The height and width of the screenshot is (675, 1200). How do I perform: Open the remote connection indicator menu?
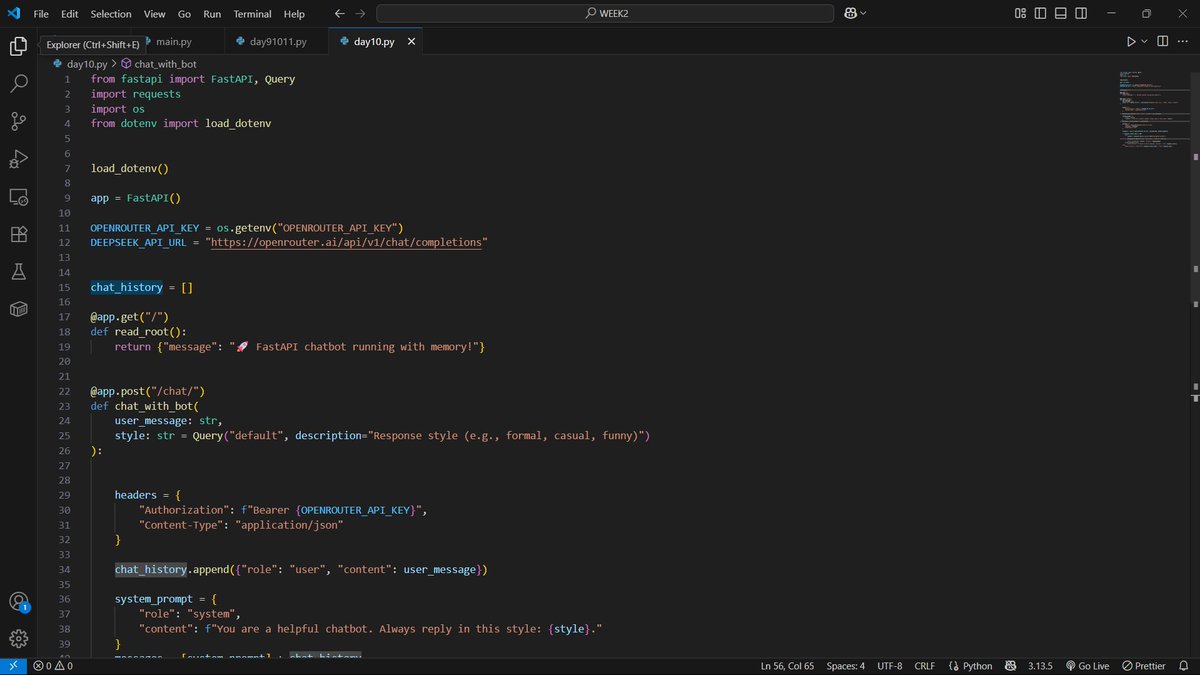pos(12,665)
